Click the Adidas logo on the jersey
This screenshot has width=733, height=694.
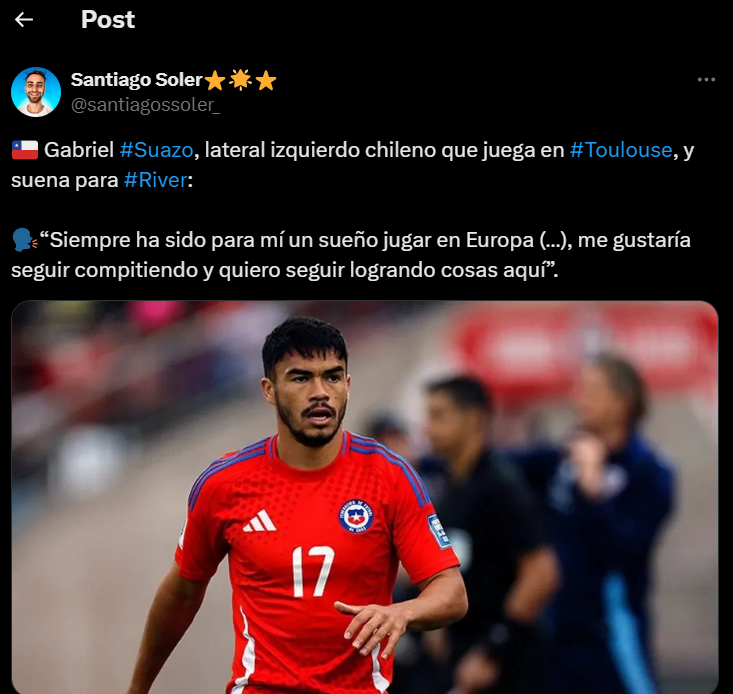(260, 521)
